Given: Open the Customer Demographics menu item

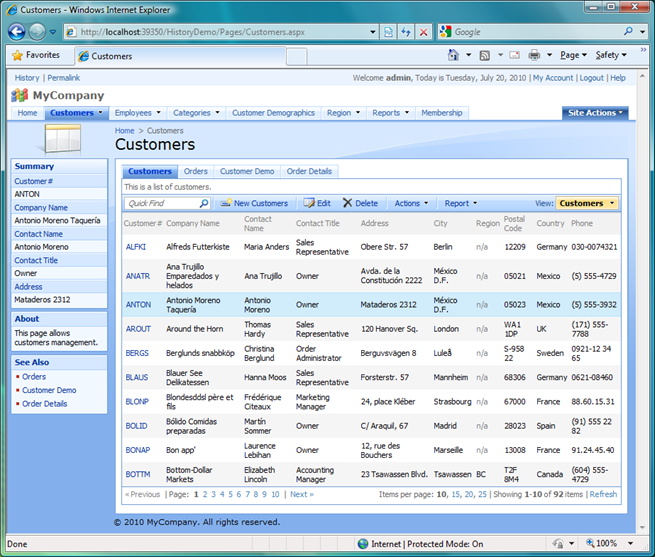Looking at the screenshot, I should click(x=273, y=113).
